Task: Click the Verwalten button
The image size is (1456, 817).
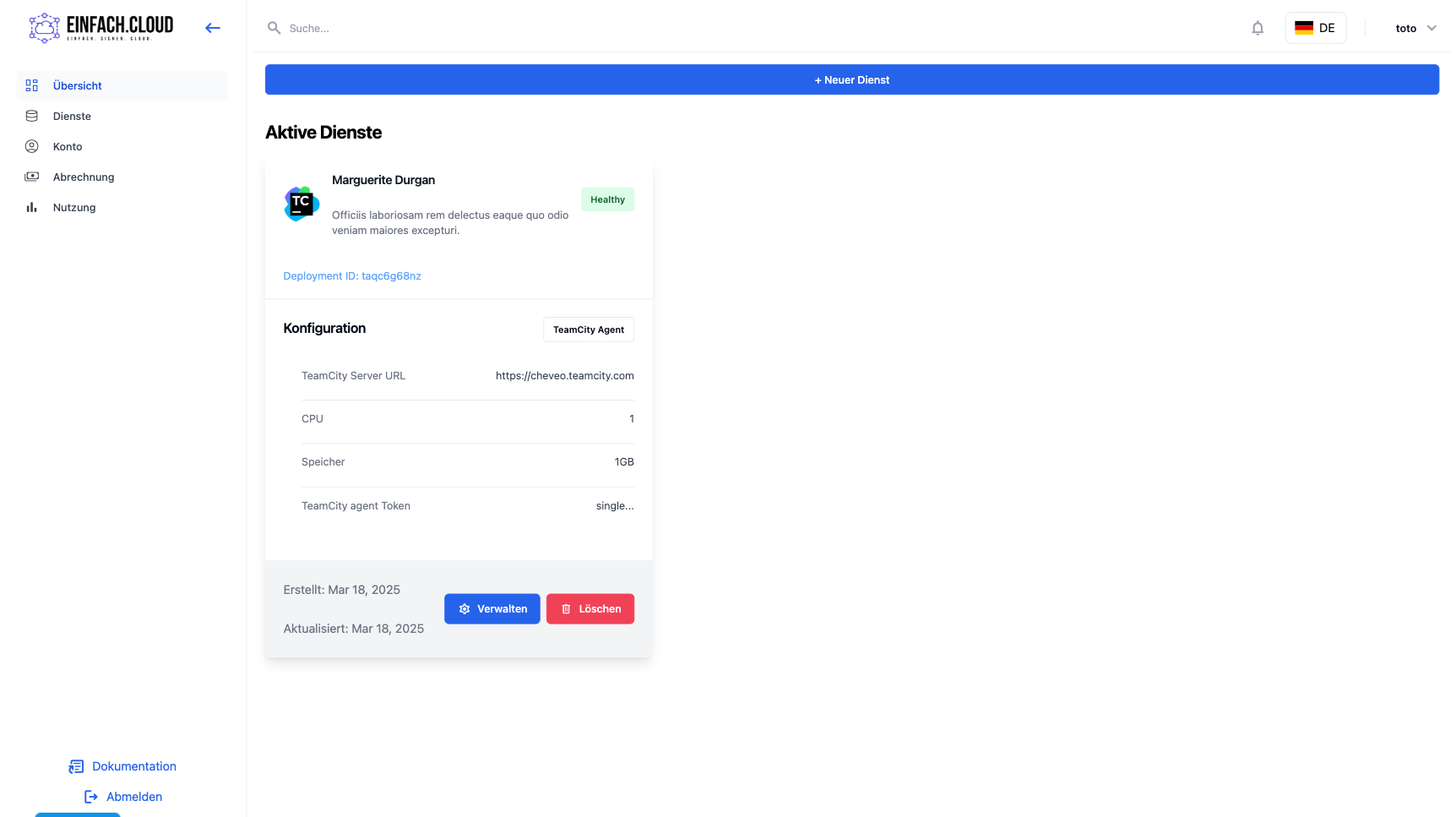Action: tap(492, 608)
